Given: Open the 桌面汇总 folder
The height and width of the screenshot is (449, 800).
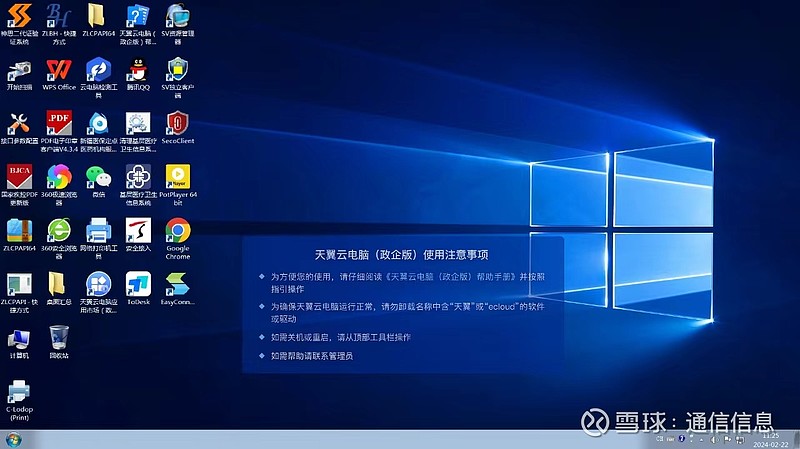Looking at the screenshot, I should point(59,288).
